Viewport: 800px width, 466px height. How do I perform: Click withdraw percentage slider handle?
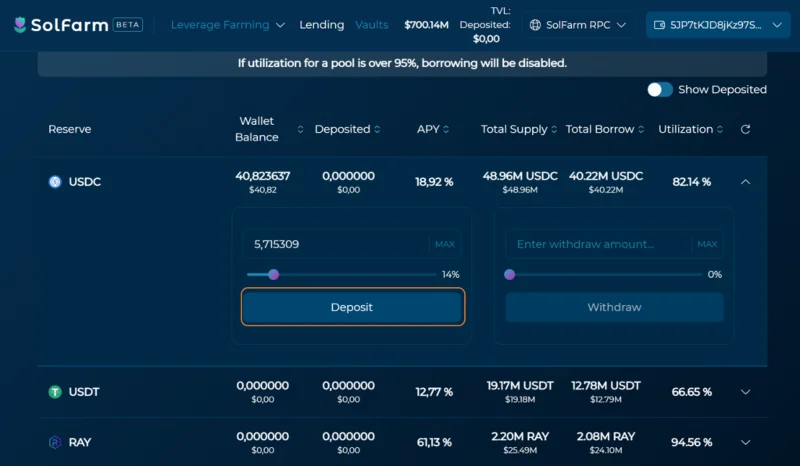click(510, 275)
